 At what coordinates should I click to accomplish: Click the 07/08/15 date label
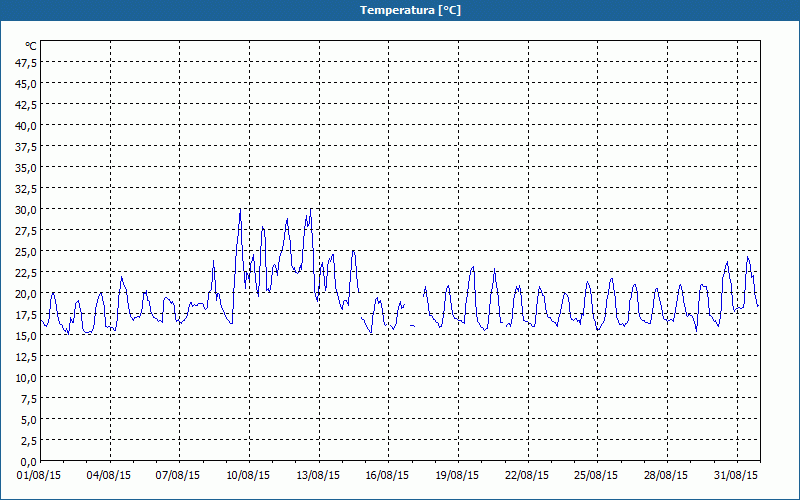[x=178, y=476]
